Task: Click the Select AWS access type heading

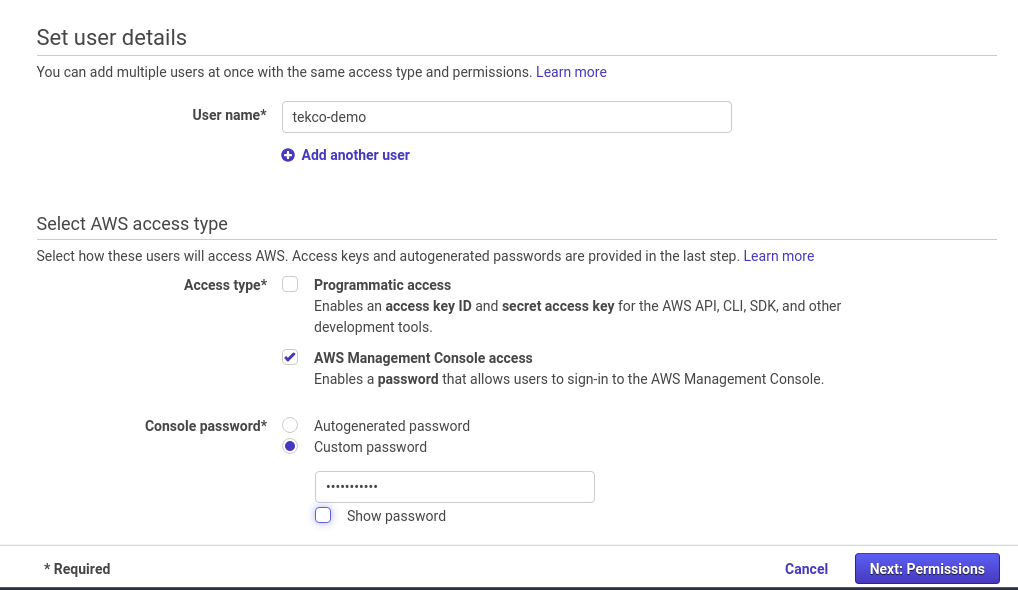Action: click(132, 224)
